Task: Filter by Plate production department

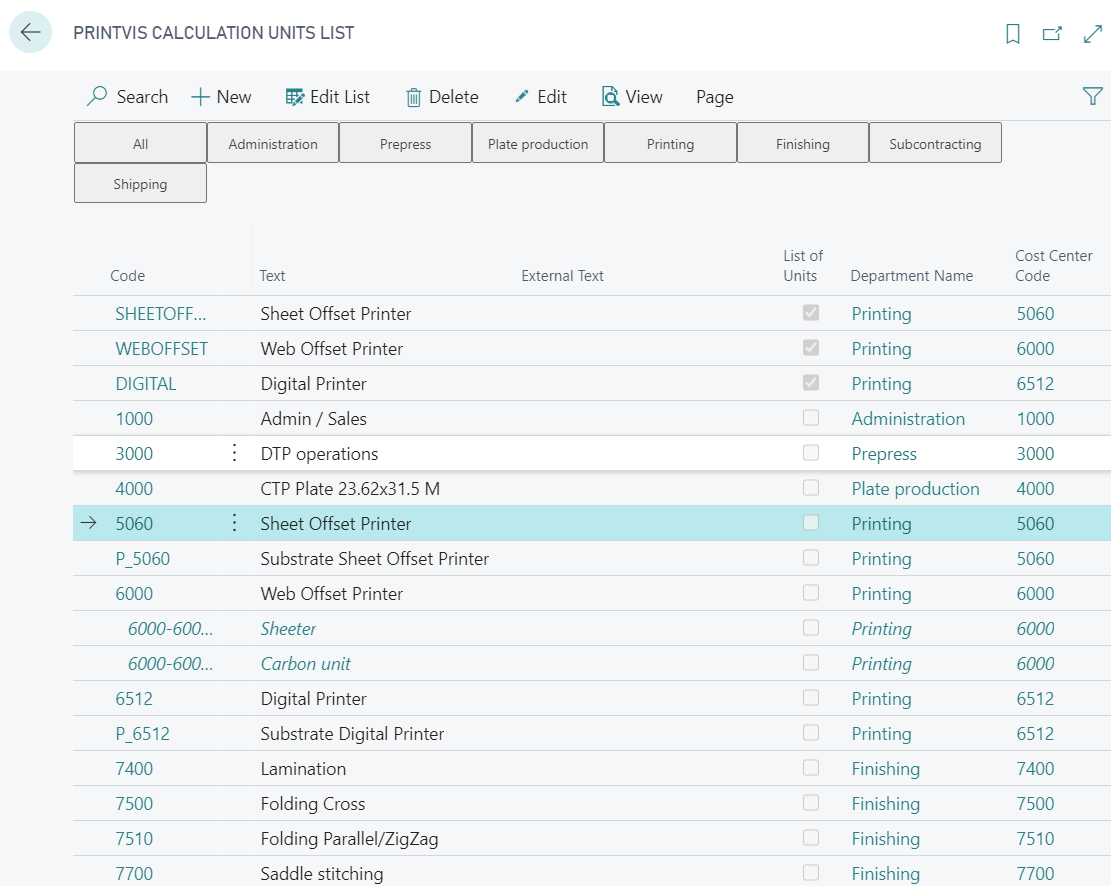Action: click(538, 143)
